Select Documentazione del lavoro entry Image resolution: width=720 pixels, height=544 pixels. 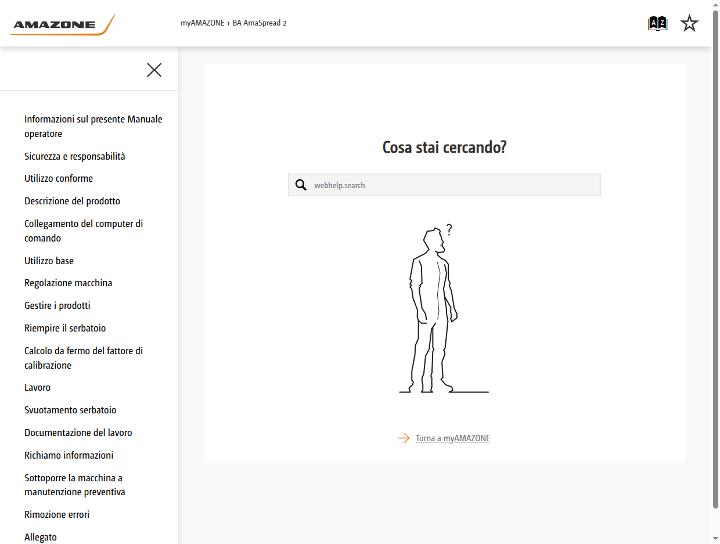78,433
